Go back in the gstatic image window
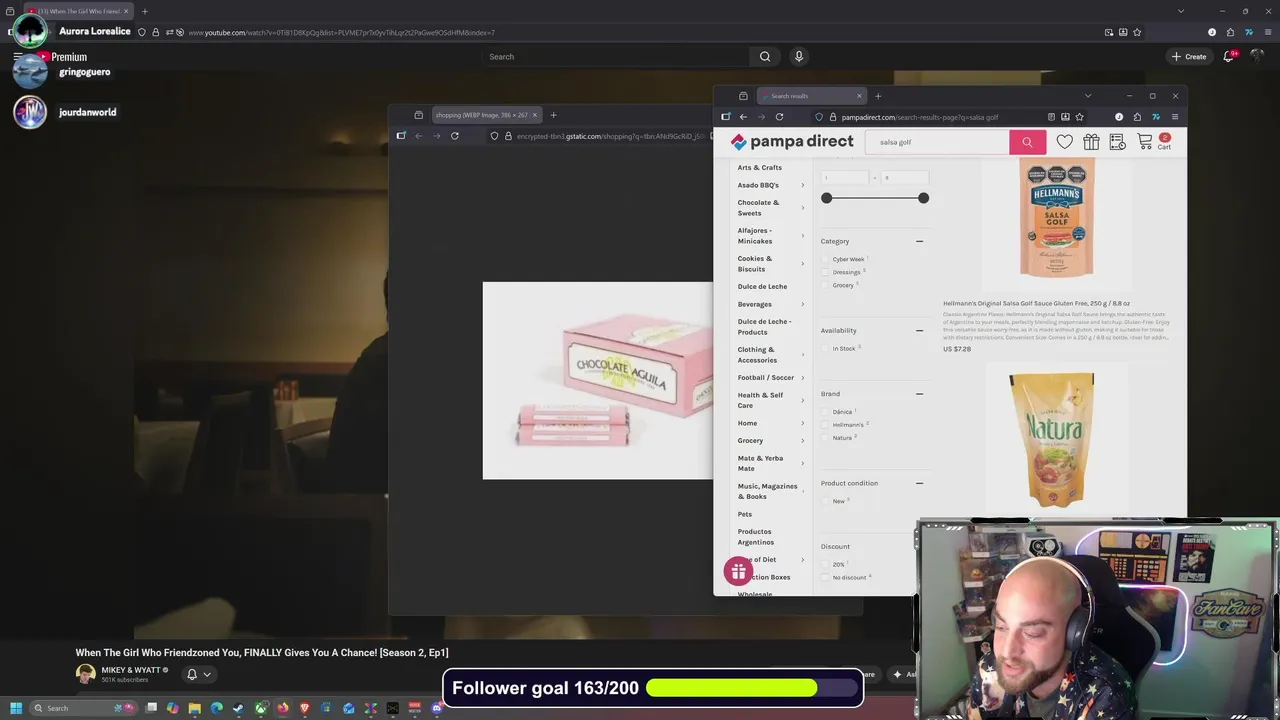1280x720 pixels. (x=418, y=136)
